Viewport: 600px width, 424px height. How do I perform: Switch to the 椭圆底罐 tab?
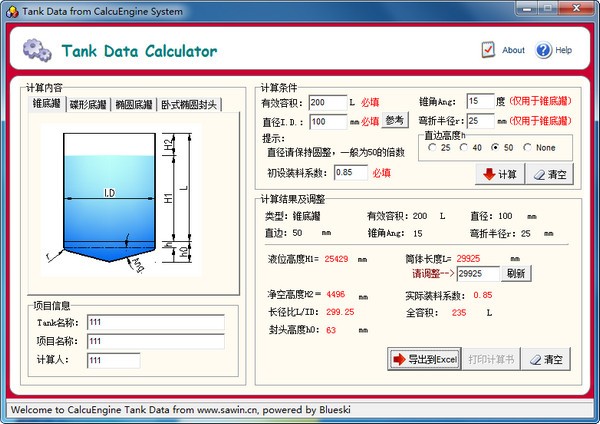coord(133,104)
